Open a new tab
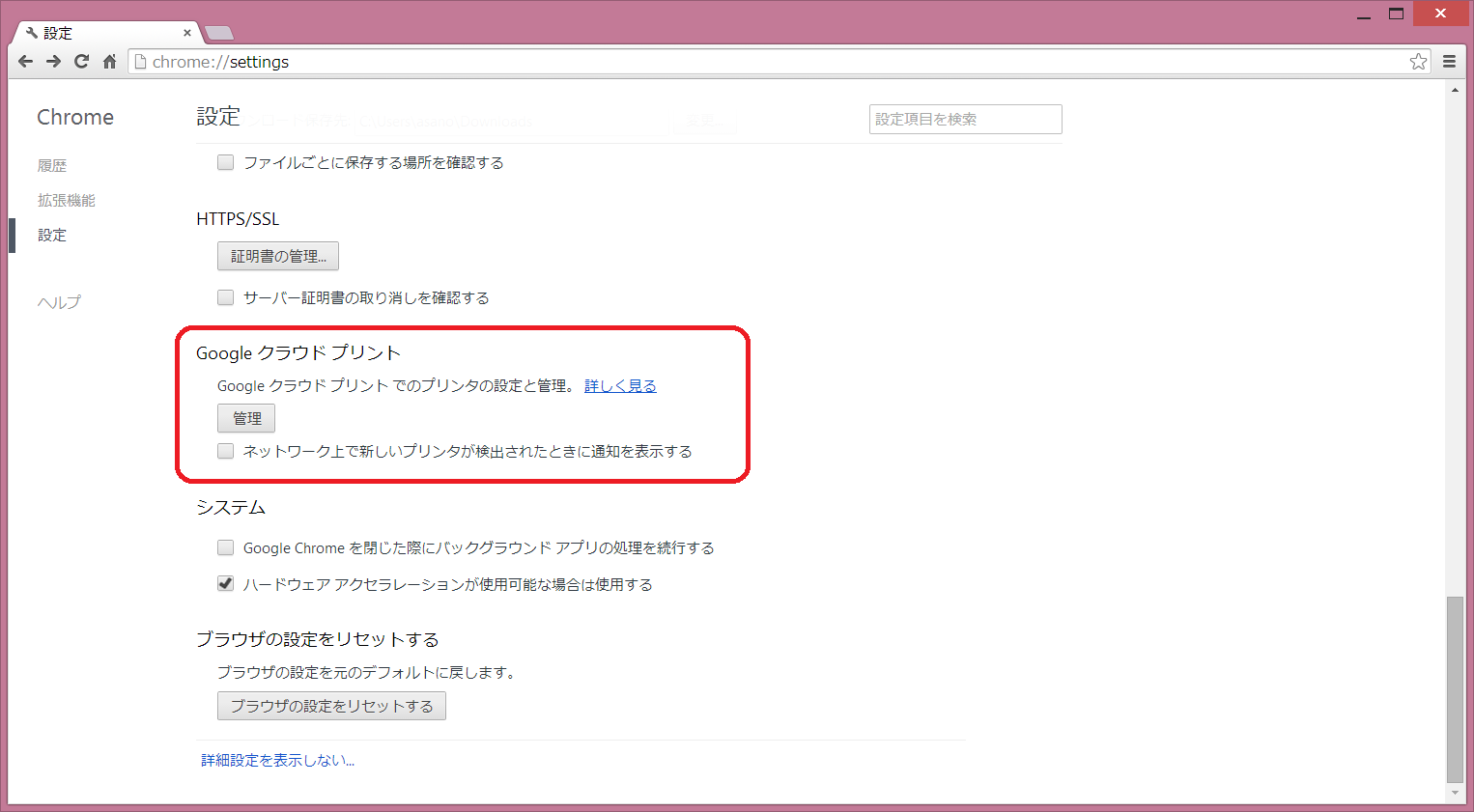This screenshot has width=1474, height=812. (219, 33)
